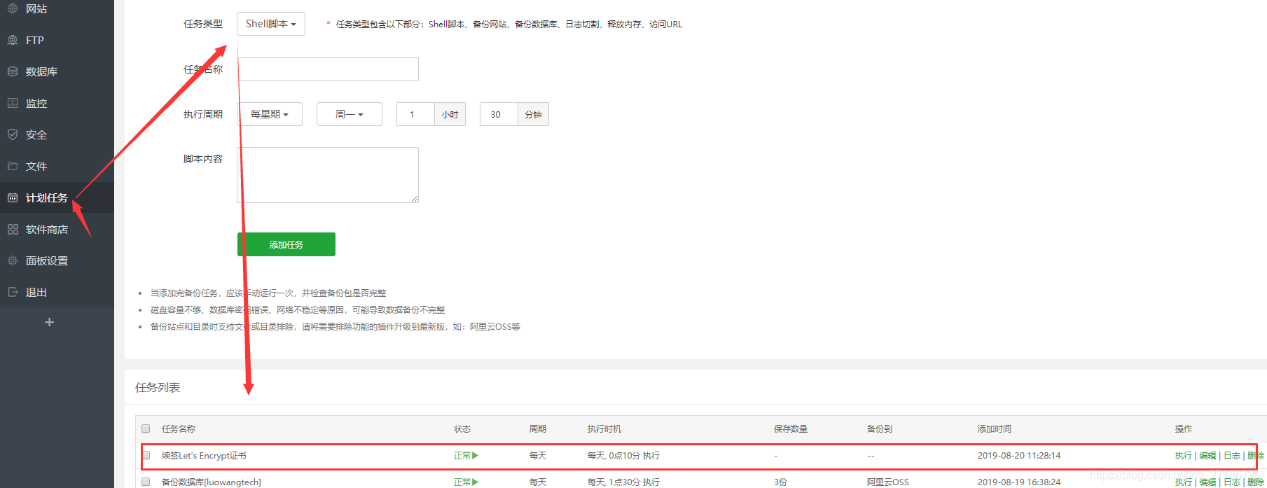
Task: Click the 任务列表 section heading
Action: pos(158,387)
